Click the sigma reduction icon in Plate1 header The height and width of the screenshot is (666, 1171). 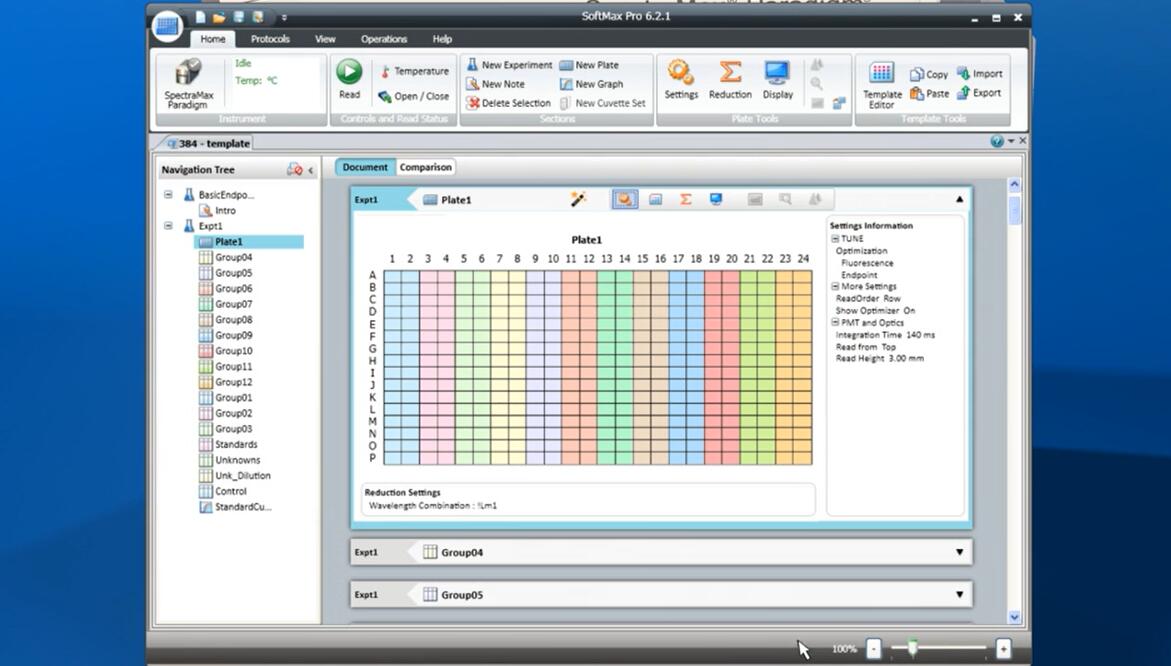pyautogui.click(x=685, y=199)
